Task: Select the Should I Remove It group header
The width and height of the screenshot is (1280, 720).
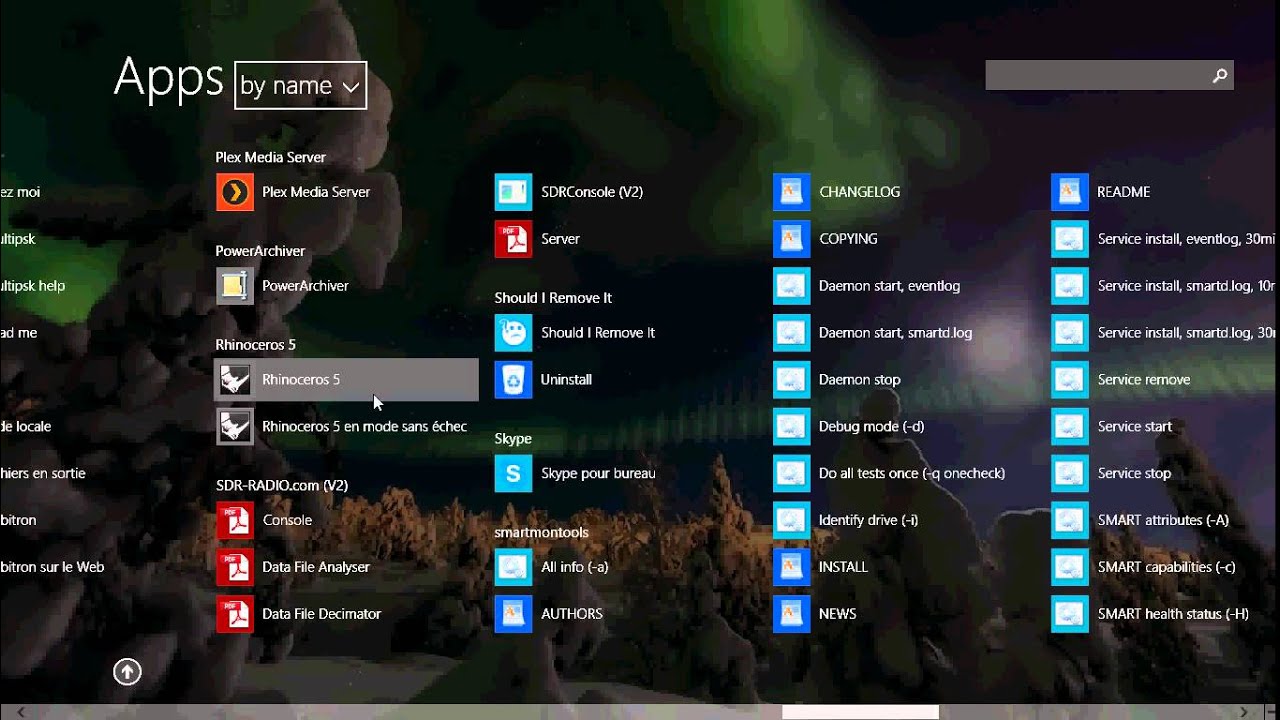Action: (553, 298)
